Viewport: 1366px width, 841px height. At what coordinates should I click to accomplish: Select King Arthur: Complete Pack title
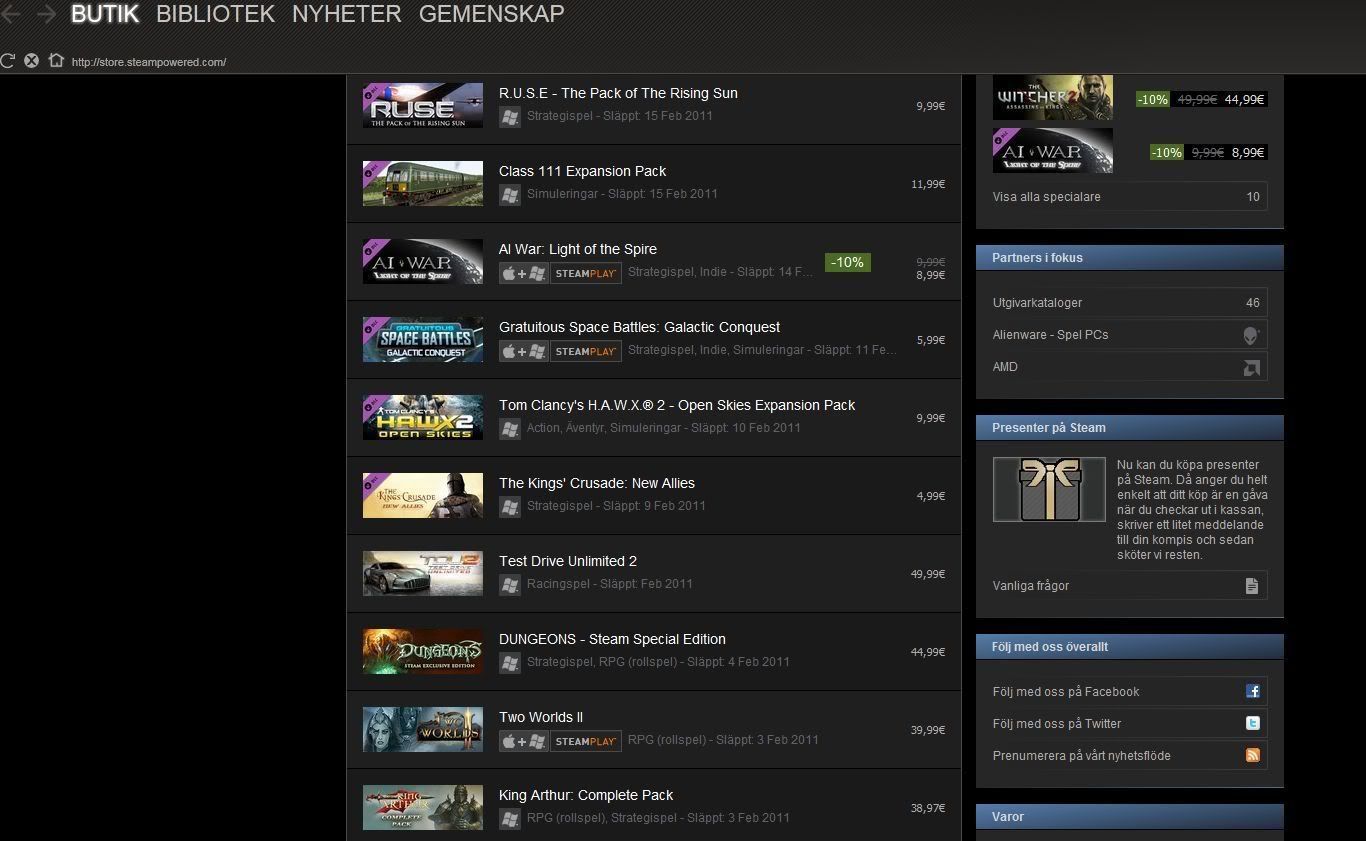[586, 795]
